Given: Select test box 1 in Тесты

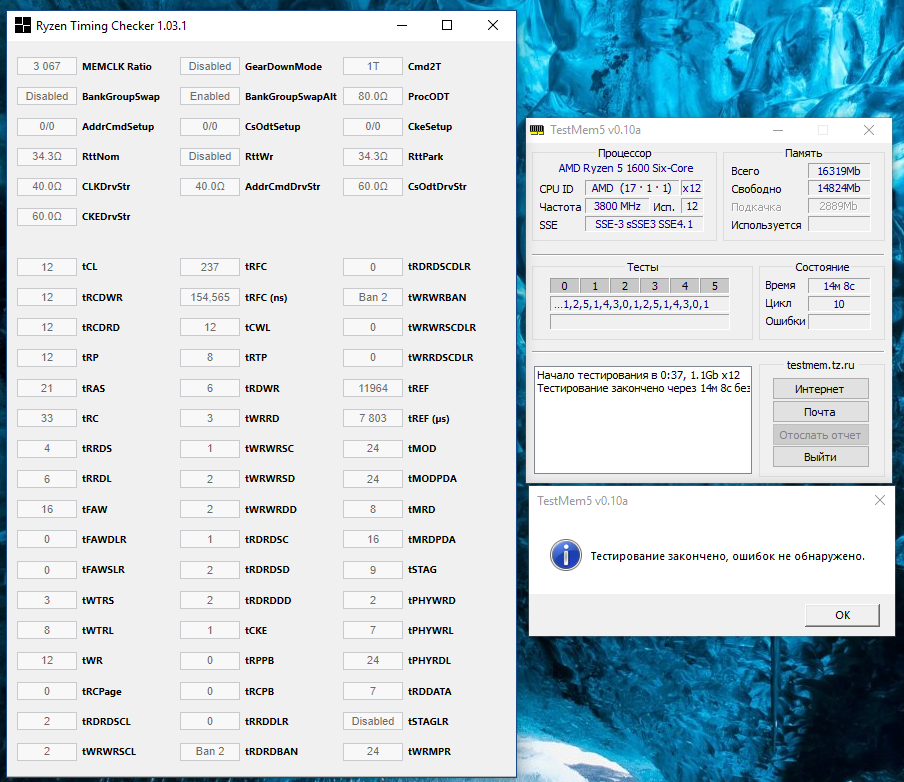Looking at the screenshot, I should 595,285.
